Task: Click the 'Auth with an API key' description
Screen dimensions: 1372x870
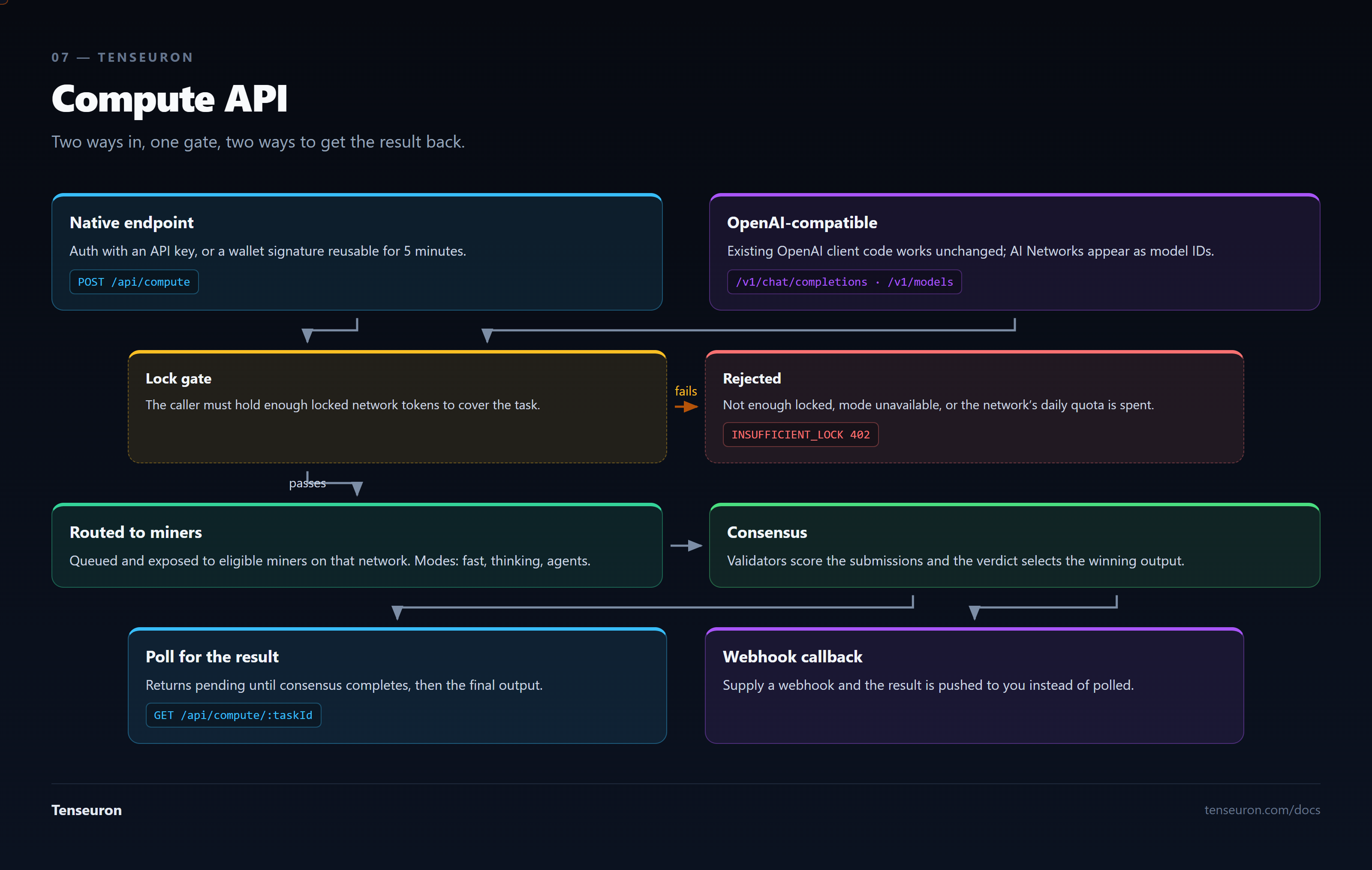Action: pyautogui.click(x=268, y=251)
